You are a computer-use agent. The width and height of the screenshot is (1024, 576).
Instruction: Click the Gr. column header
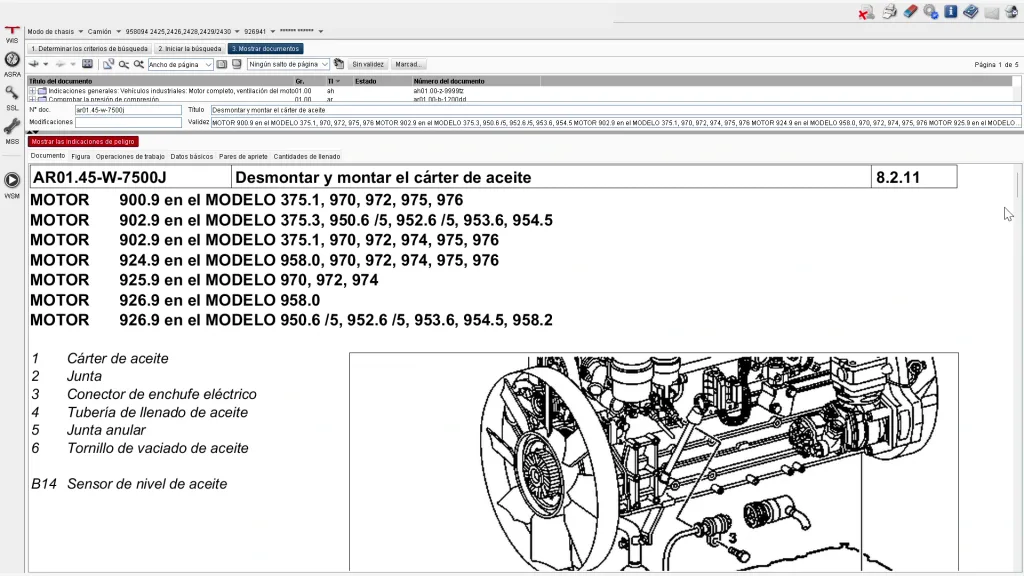click(310, 82)
